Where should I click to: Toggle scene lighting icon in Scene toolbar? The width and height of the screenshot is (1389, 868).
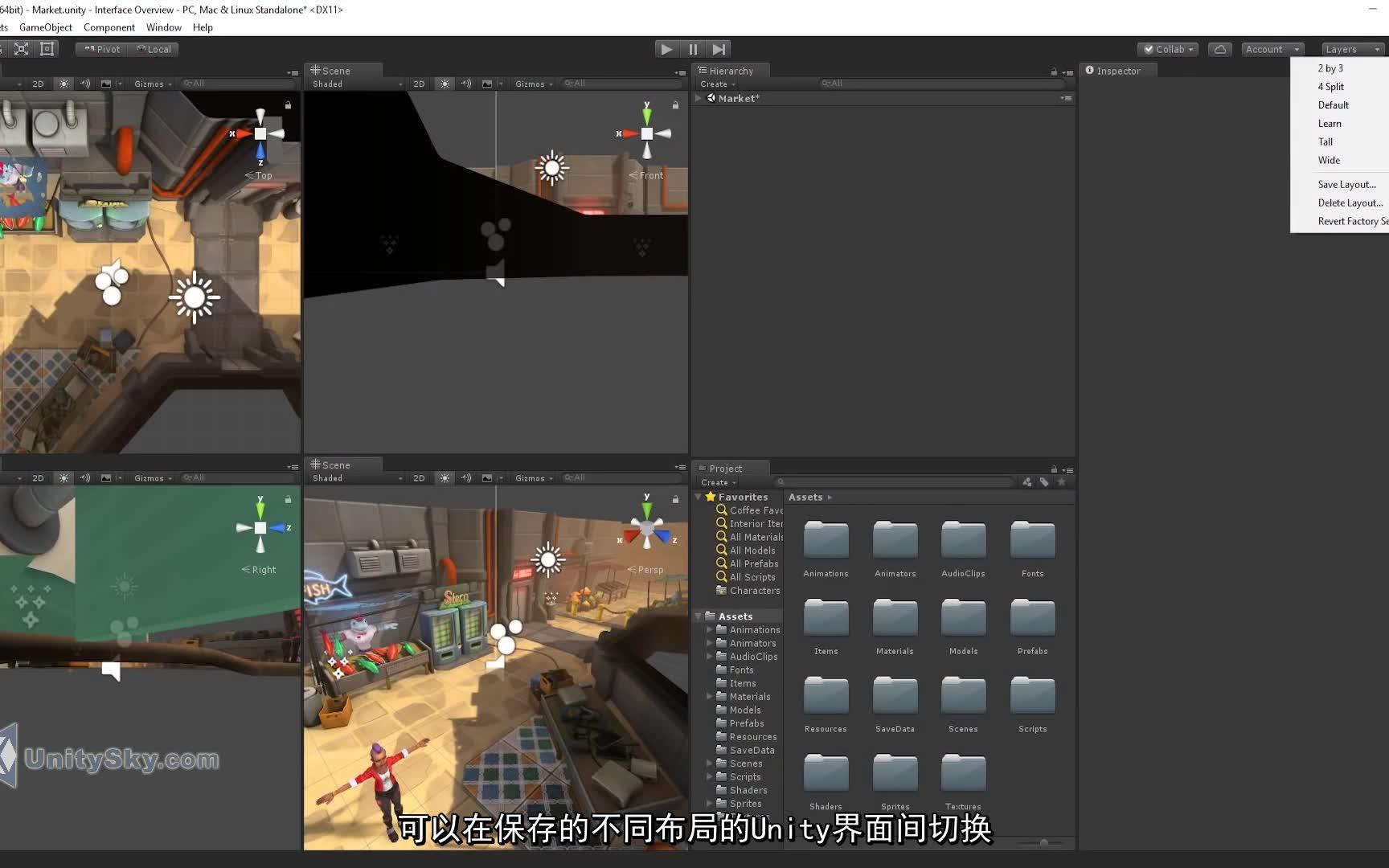(445, 84)
